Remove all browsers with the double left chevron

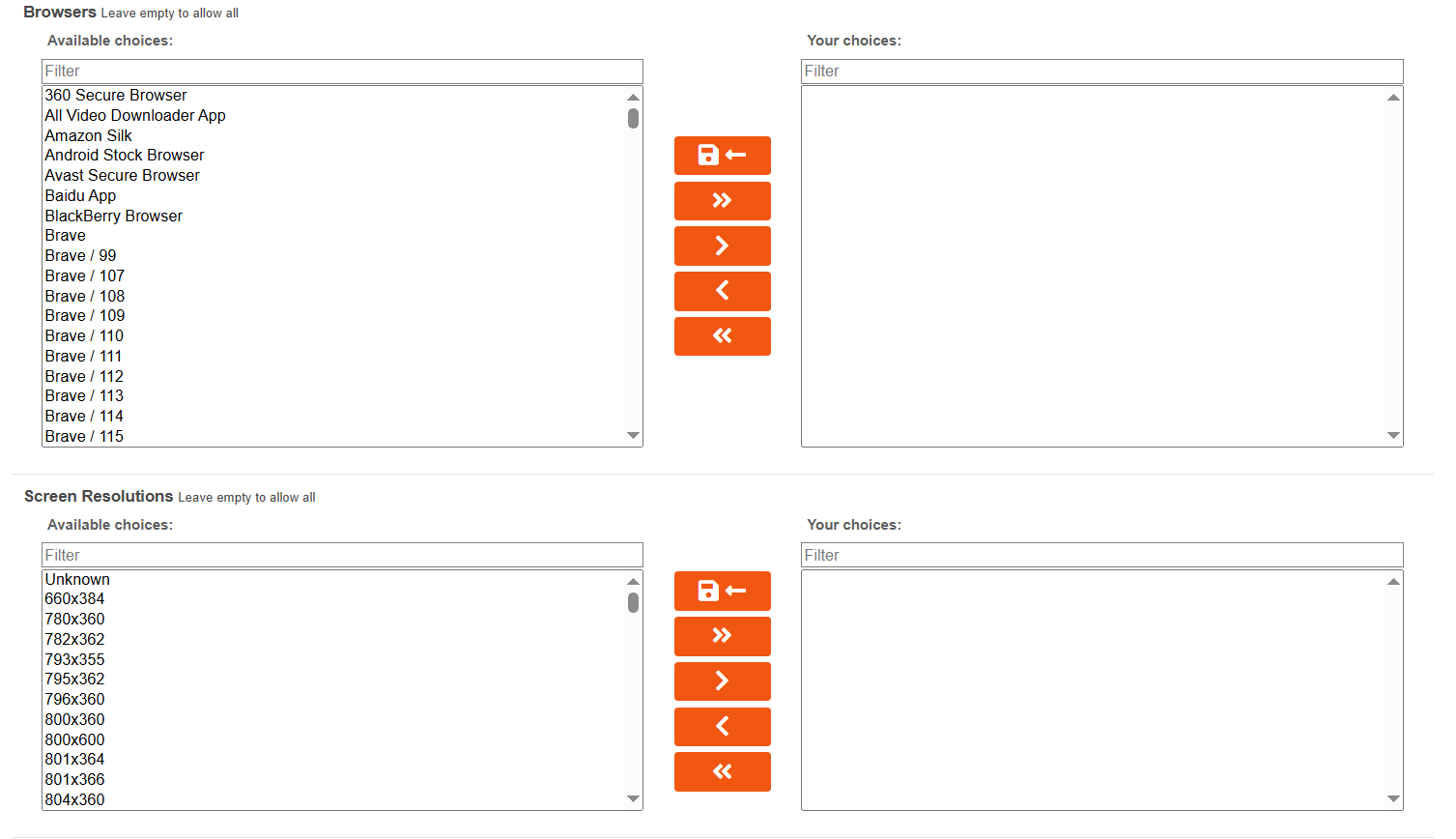pyautogui.click(x=722, y=336)
